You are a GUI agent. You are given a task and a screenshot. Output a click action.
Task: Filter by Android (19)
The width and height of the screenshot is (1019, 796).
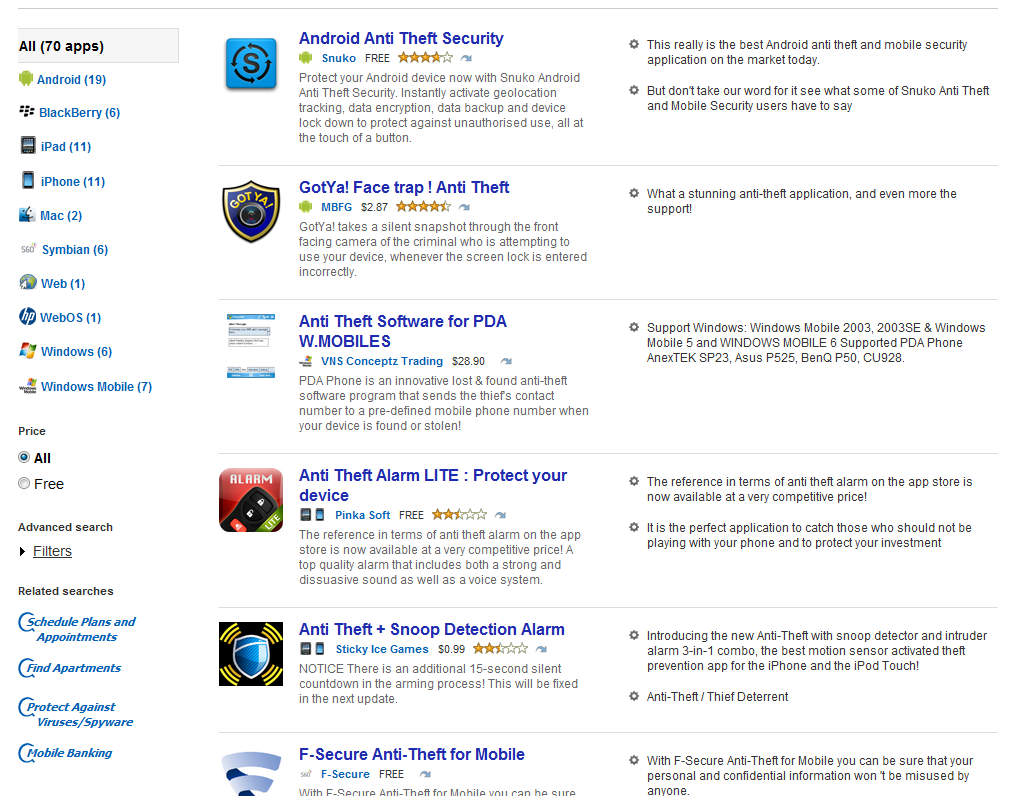coord(71,79)
